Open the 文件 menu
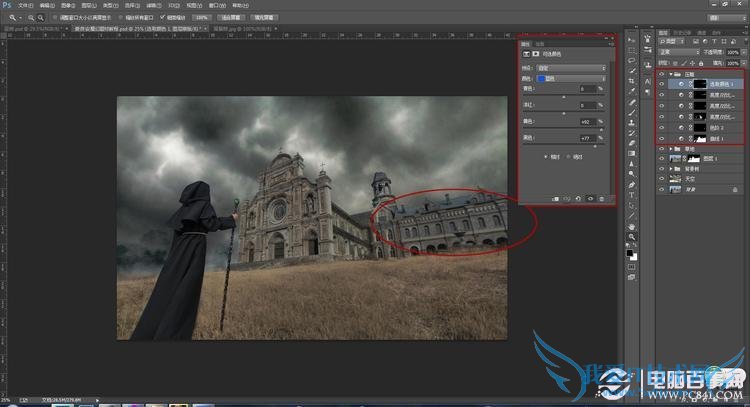Screen dimensions: 750x407 [x=25, y=5]
